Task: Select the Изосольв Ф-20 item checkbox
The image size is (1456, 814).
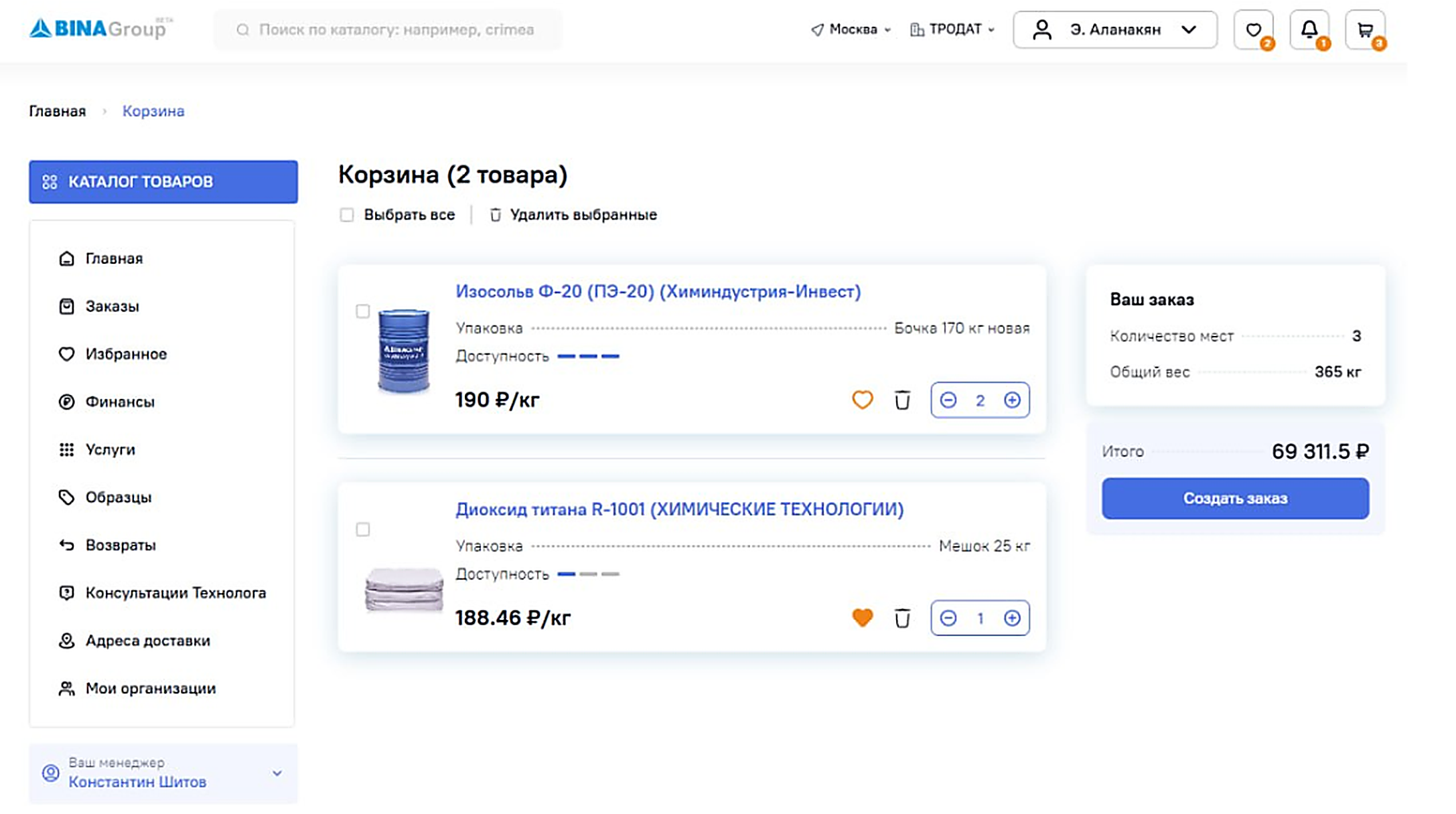Action: pos(362,311)
